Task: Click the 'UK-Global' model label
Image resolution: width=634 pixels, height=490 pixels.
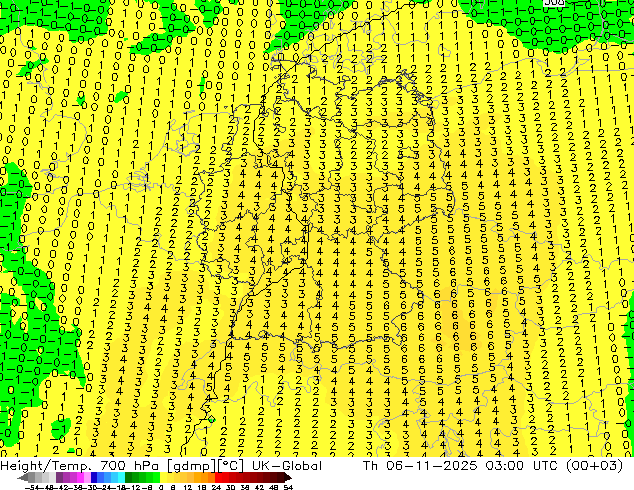Action: 287,466
